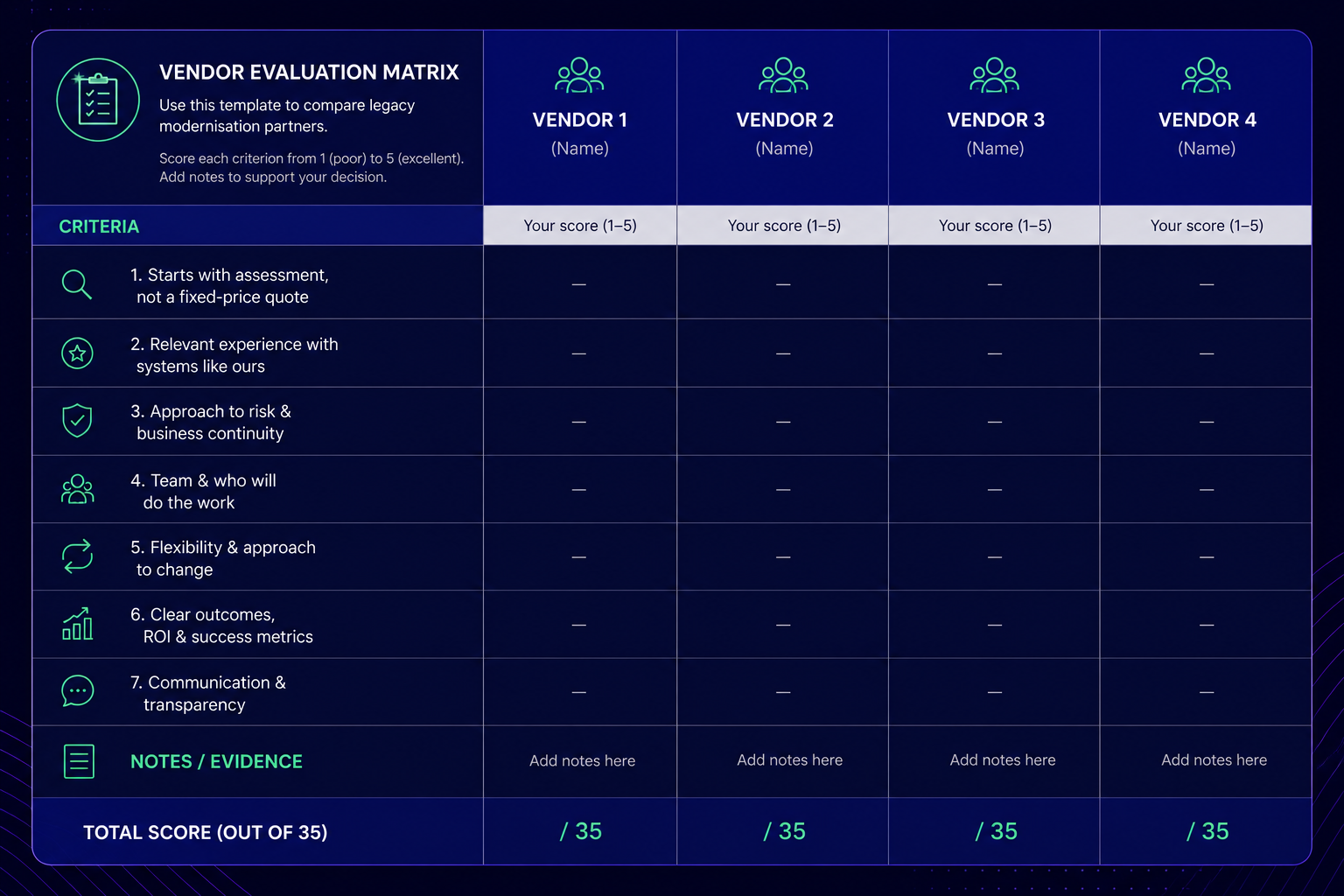Click '5. Flexibility & approach to change'
1344x896 pixels.
click(x=223, y=558)
